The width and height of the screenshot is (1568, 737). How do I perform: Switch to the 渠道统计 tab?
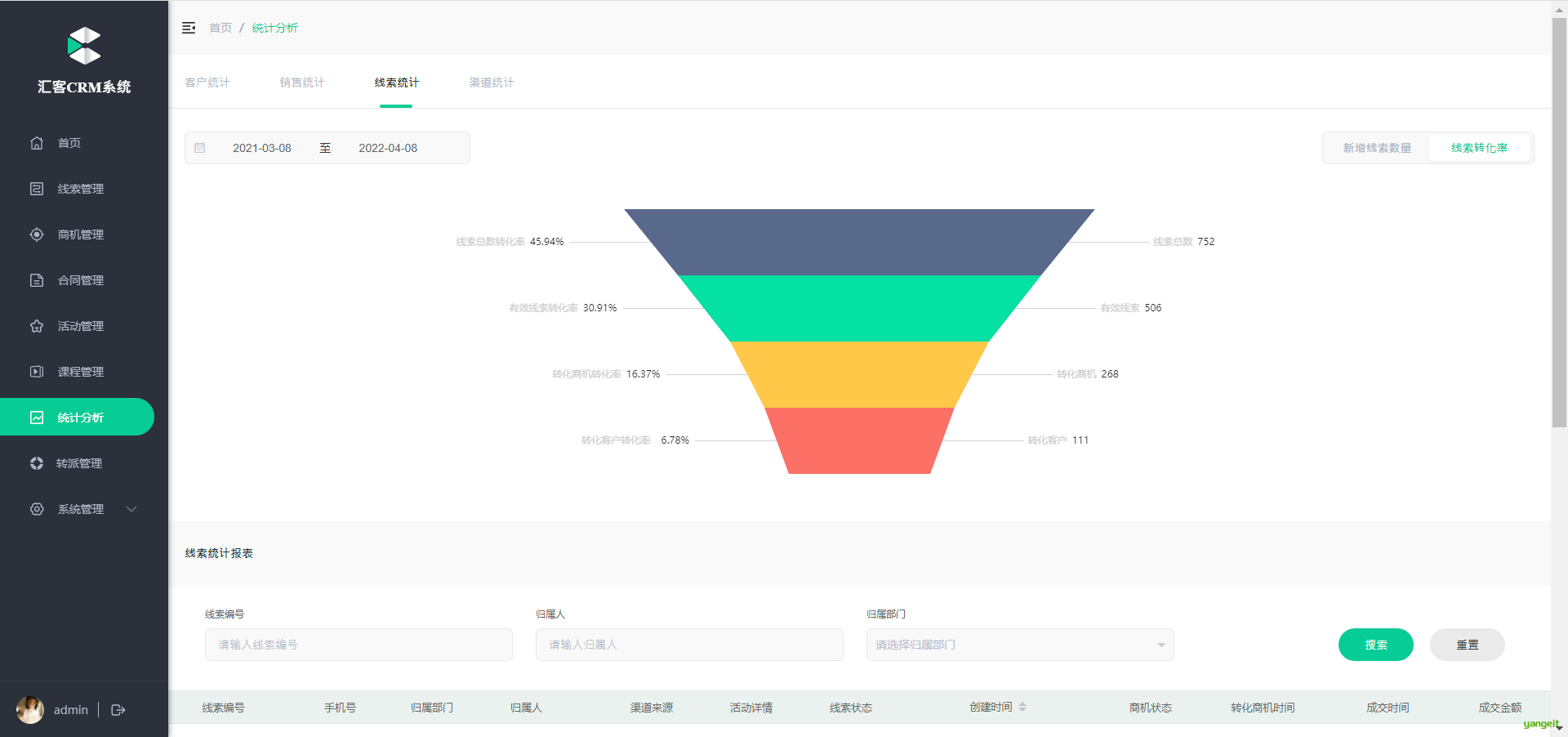coord(492,83)
